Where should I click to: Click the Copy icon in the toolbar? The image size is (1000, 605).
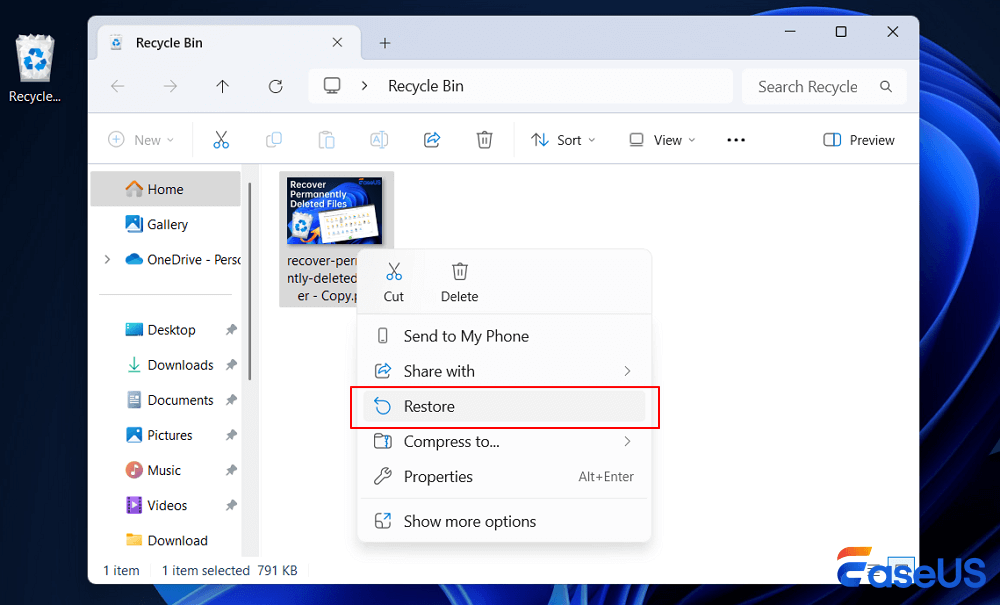[273, 139]
